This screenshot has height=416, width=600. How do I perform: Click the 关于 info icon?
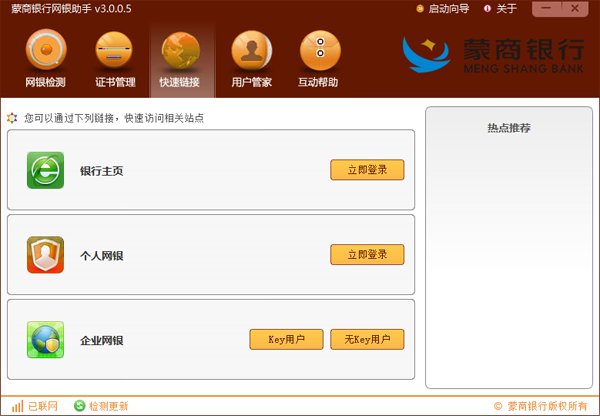click(487, 8)
